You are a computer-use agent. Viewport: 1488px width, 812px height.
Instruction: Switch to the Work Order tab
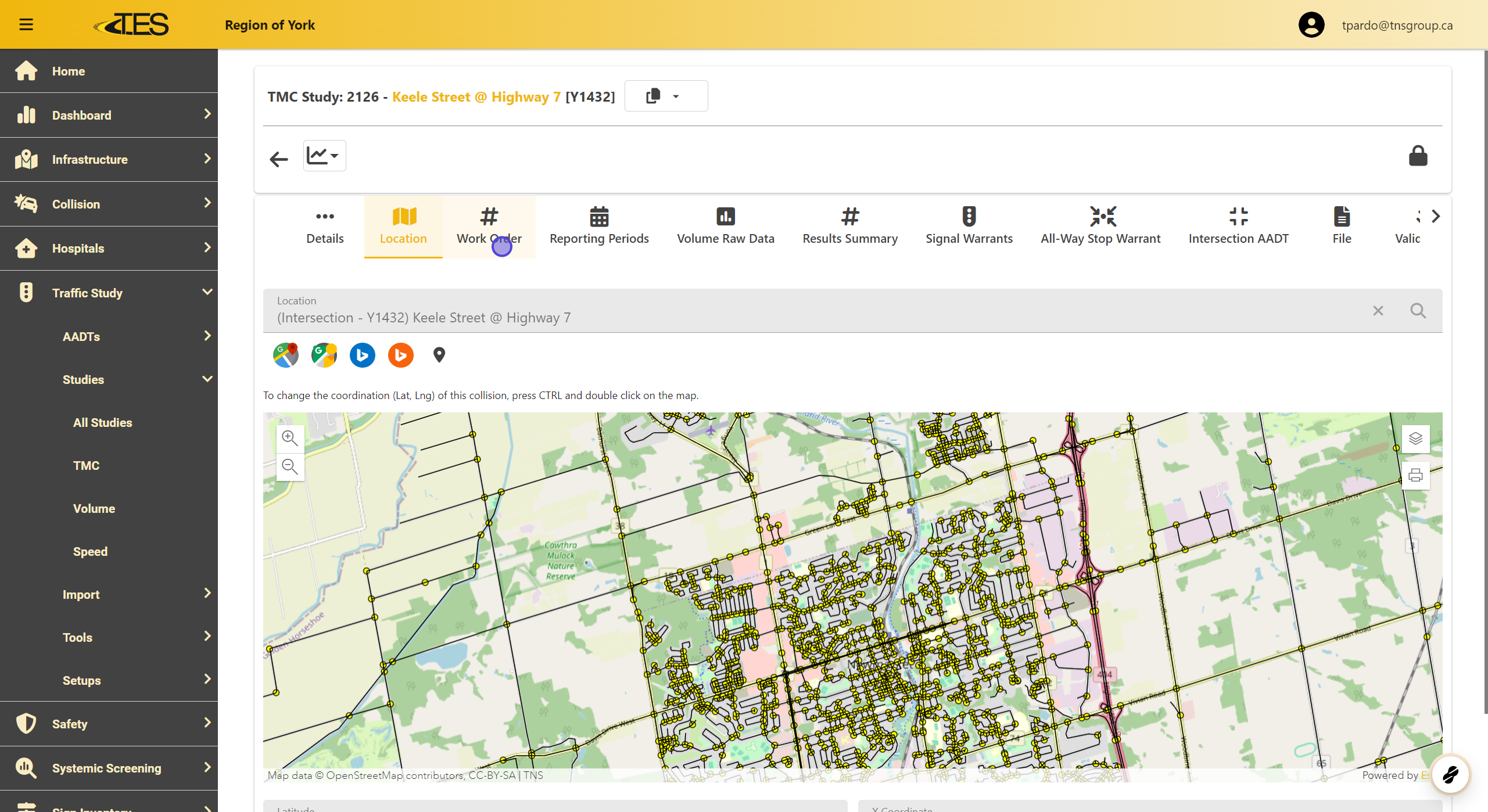point(489,227)
